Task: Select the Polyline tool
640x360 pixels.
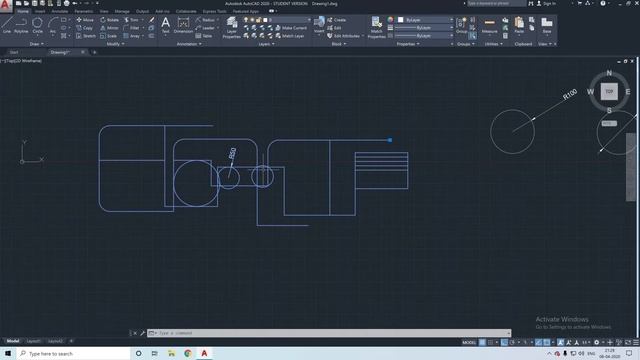Action: 21,25
